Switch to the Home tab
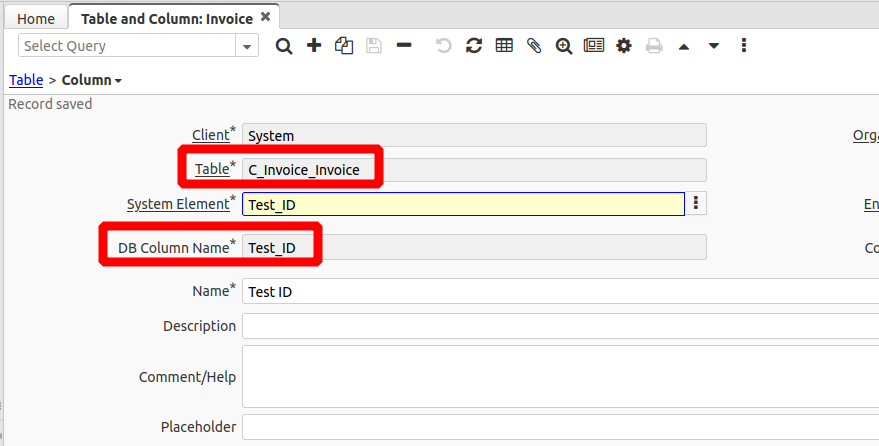 pyautogui.click(x=36, y=18)
